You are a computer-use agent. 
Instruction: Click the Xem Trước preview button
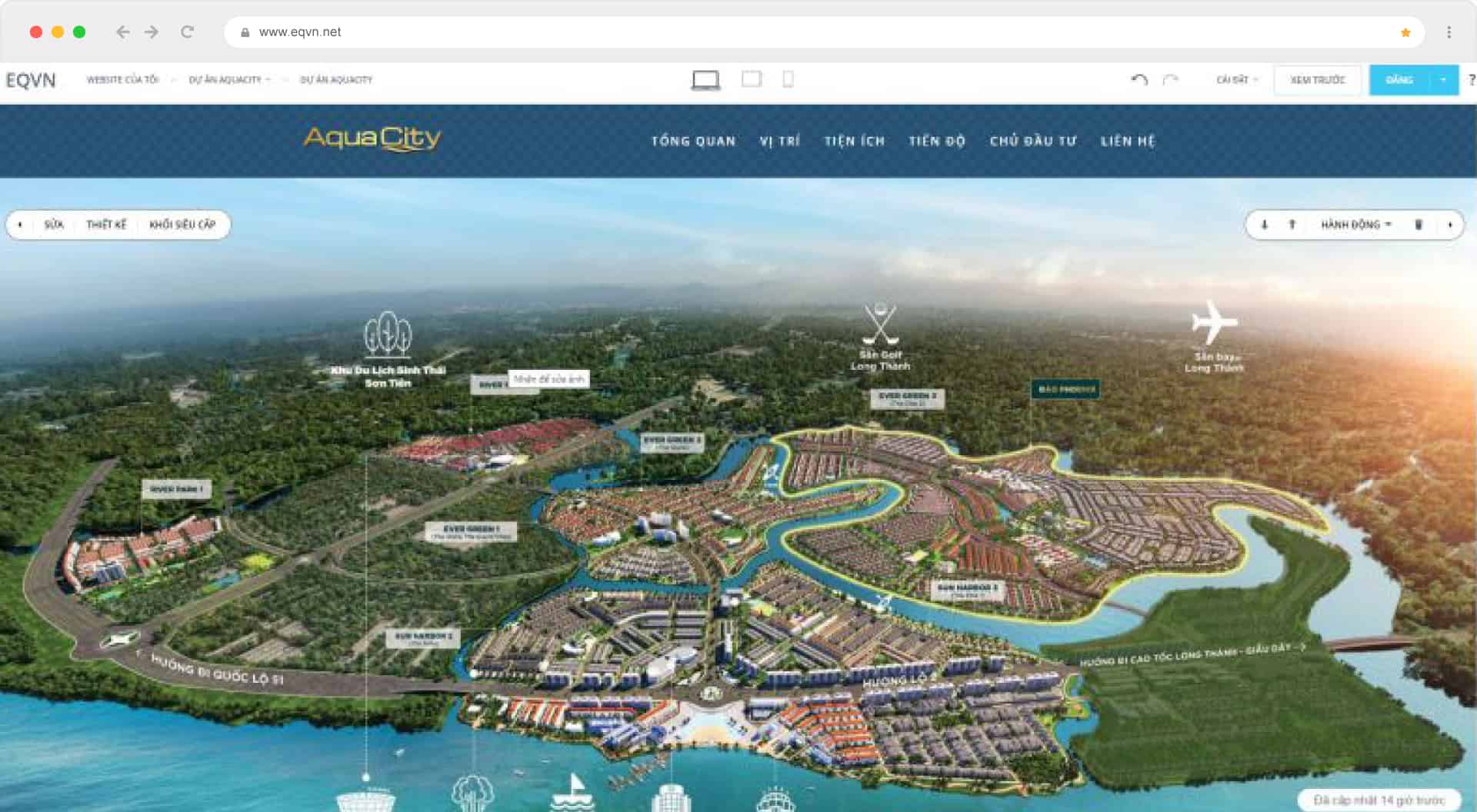pyautogui.click(x=1317, y=80)
